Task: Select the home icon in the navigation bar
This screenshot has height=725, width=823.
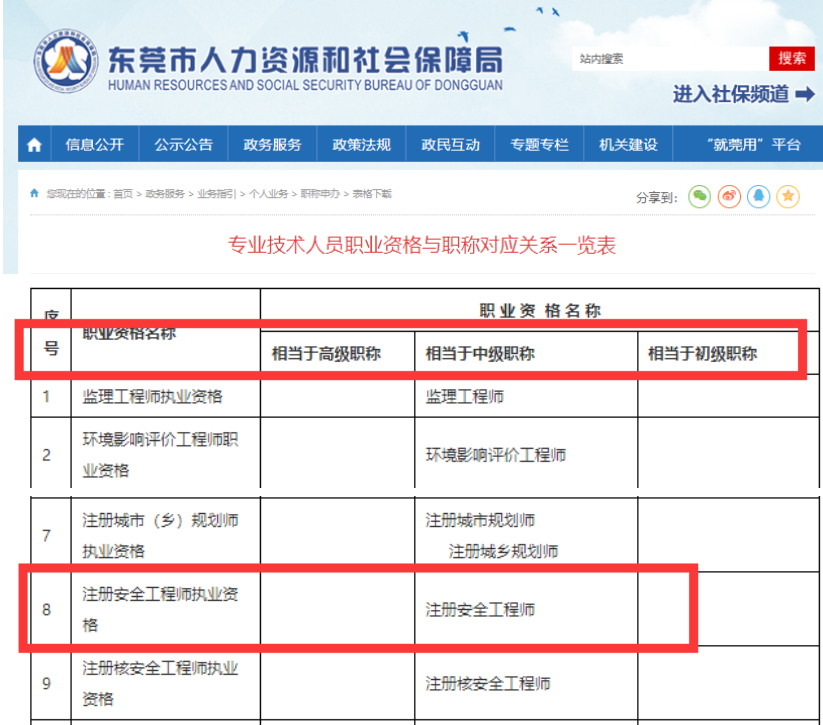Action: point(33,143)
